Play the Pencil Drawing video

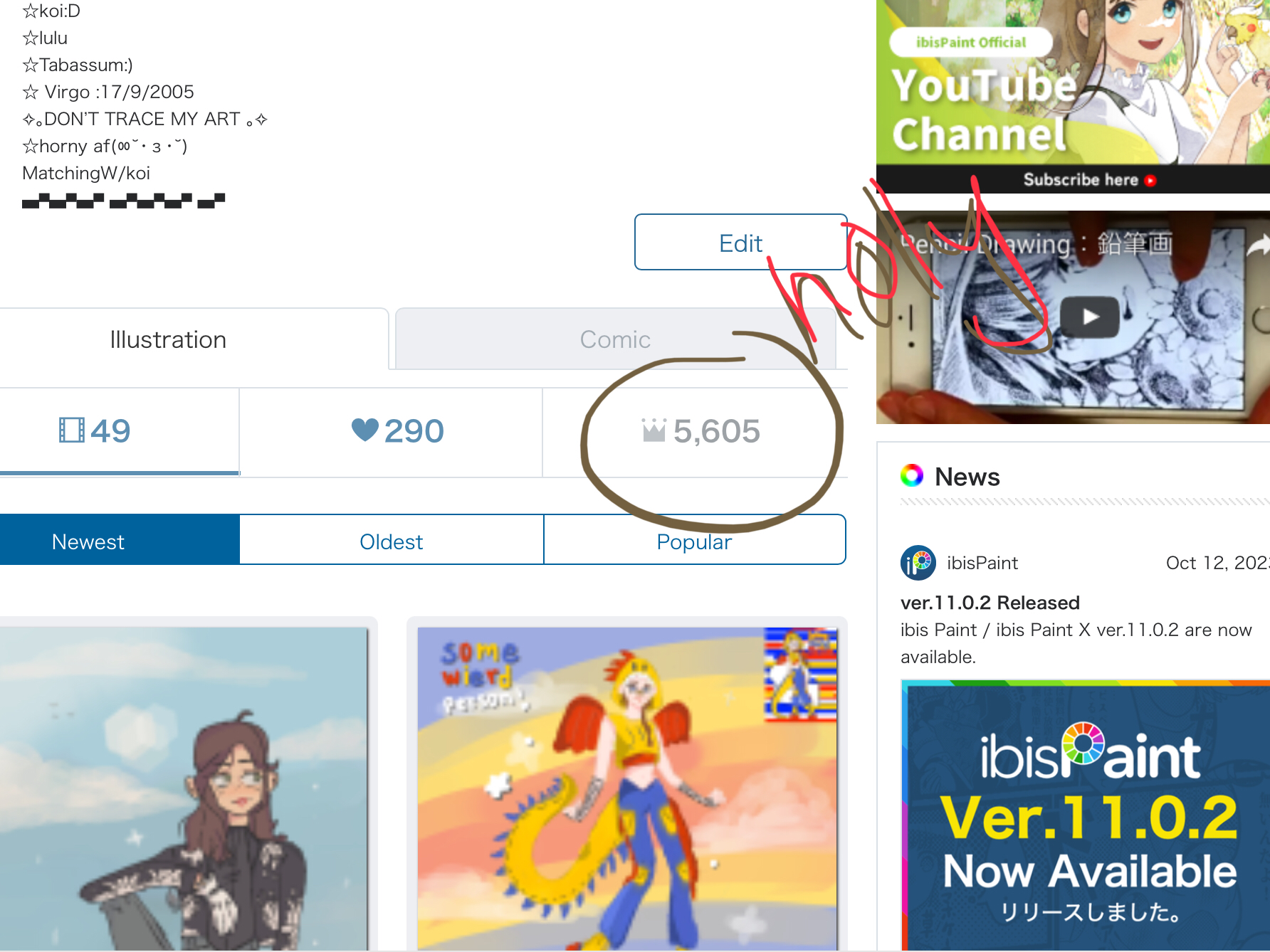point(1090,317)
